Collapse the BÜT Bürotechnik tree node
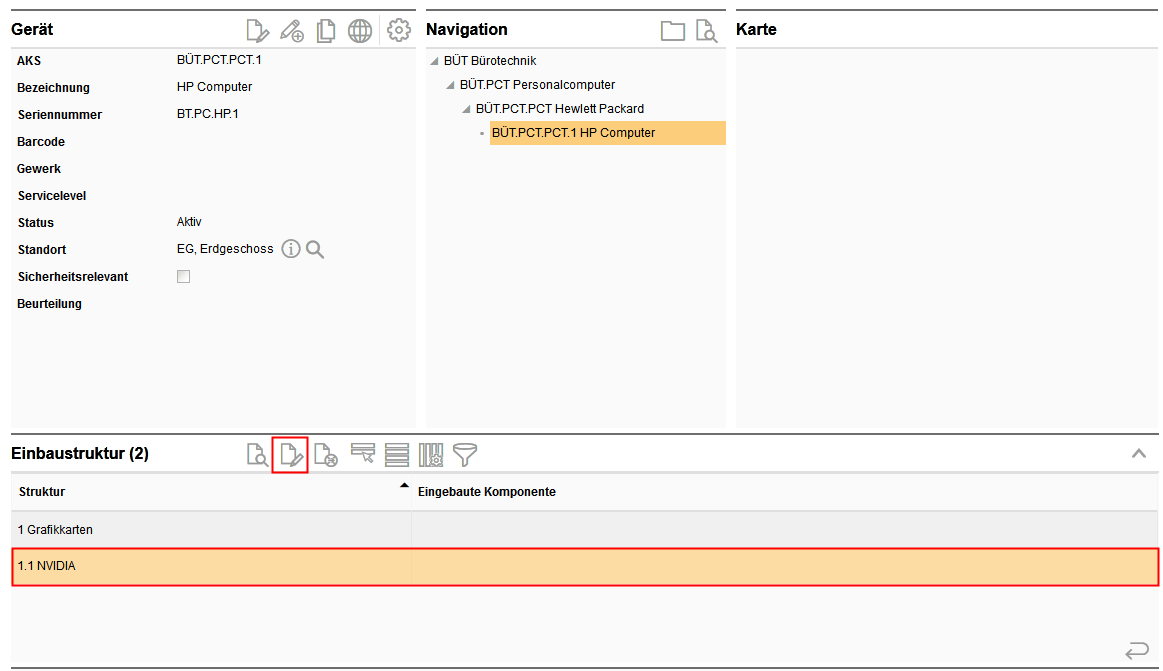This screenshot has width=1163, height=671. coord(434,61)
